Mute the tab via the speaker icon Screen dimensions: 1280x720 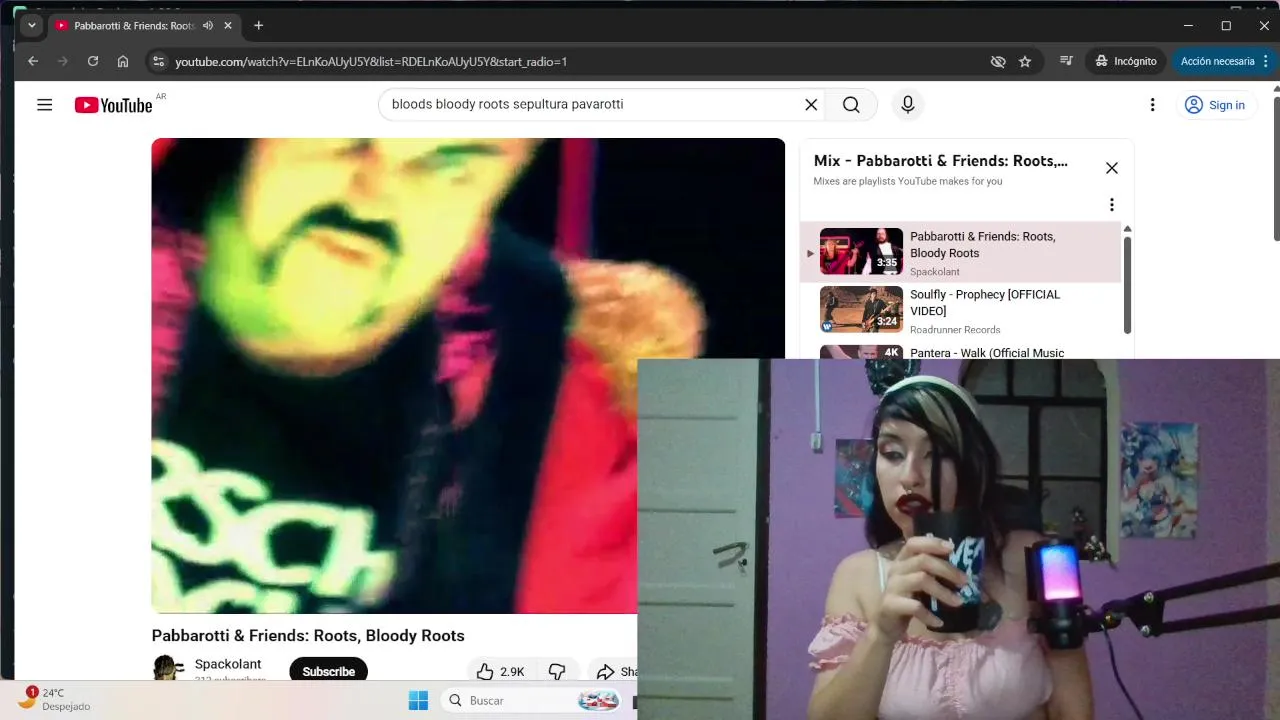208,25
